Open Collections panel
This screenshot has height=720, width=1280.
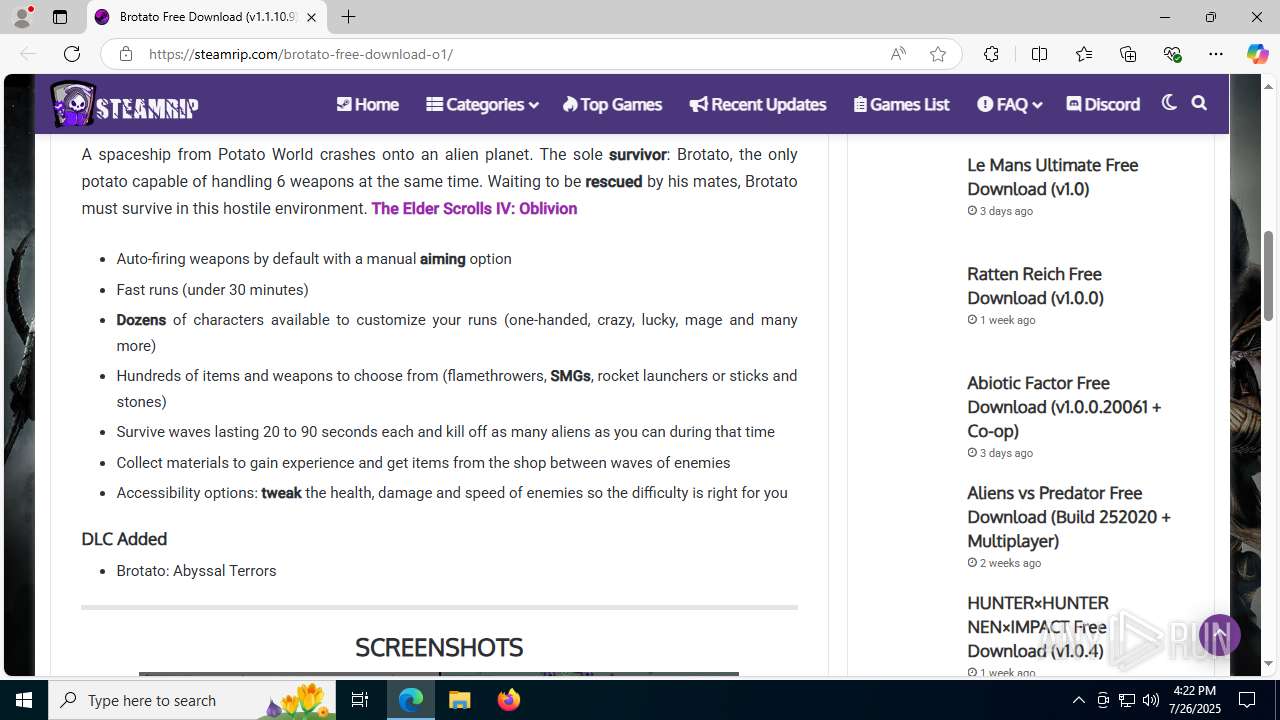point(1128,54)
